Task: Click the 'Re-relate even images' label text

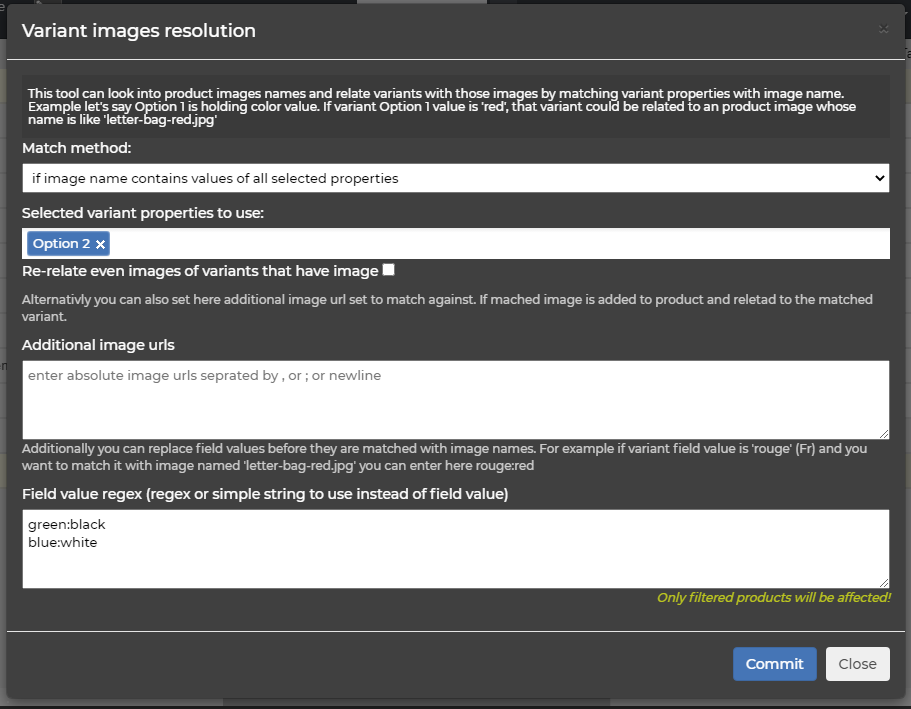Action: pos(200,271)
